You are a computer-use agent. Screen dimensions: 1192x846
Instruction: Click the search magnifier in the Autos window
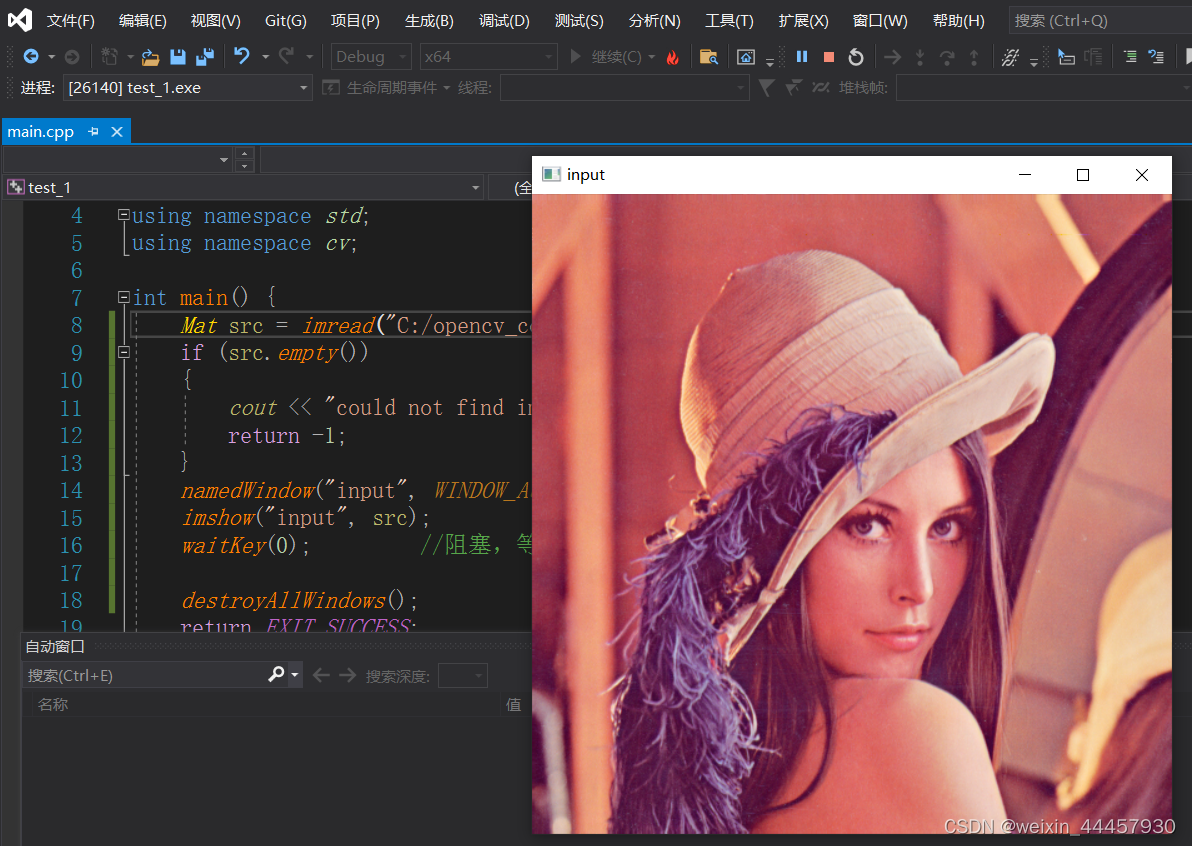point(277,674)
